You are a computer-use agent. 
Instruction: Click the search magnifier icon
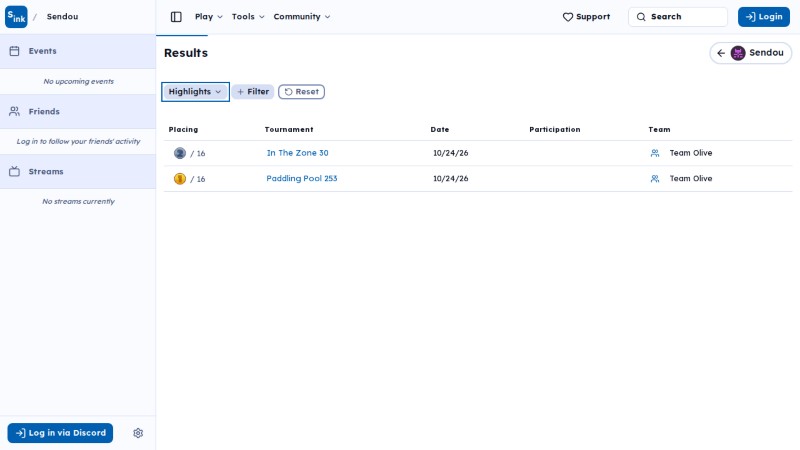(x=641, y=17)
